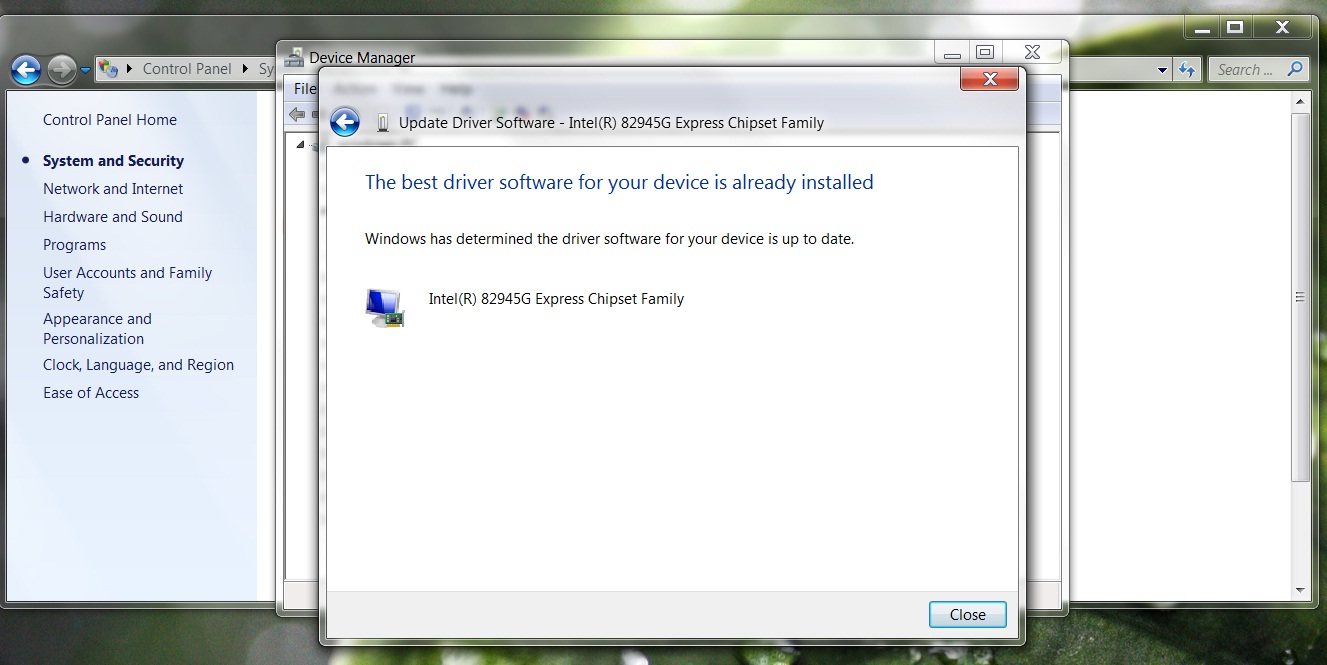The image size is (1327, 665).
Task: Open the address bar history dropdown
Action: point(1161,69)
